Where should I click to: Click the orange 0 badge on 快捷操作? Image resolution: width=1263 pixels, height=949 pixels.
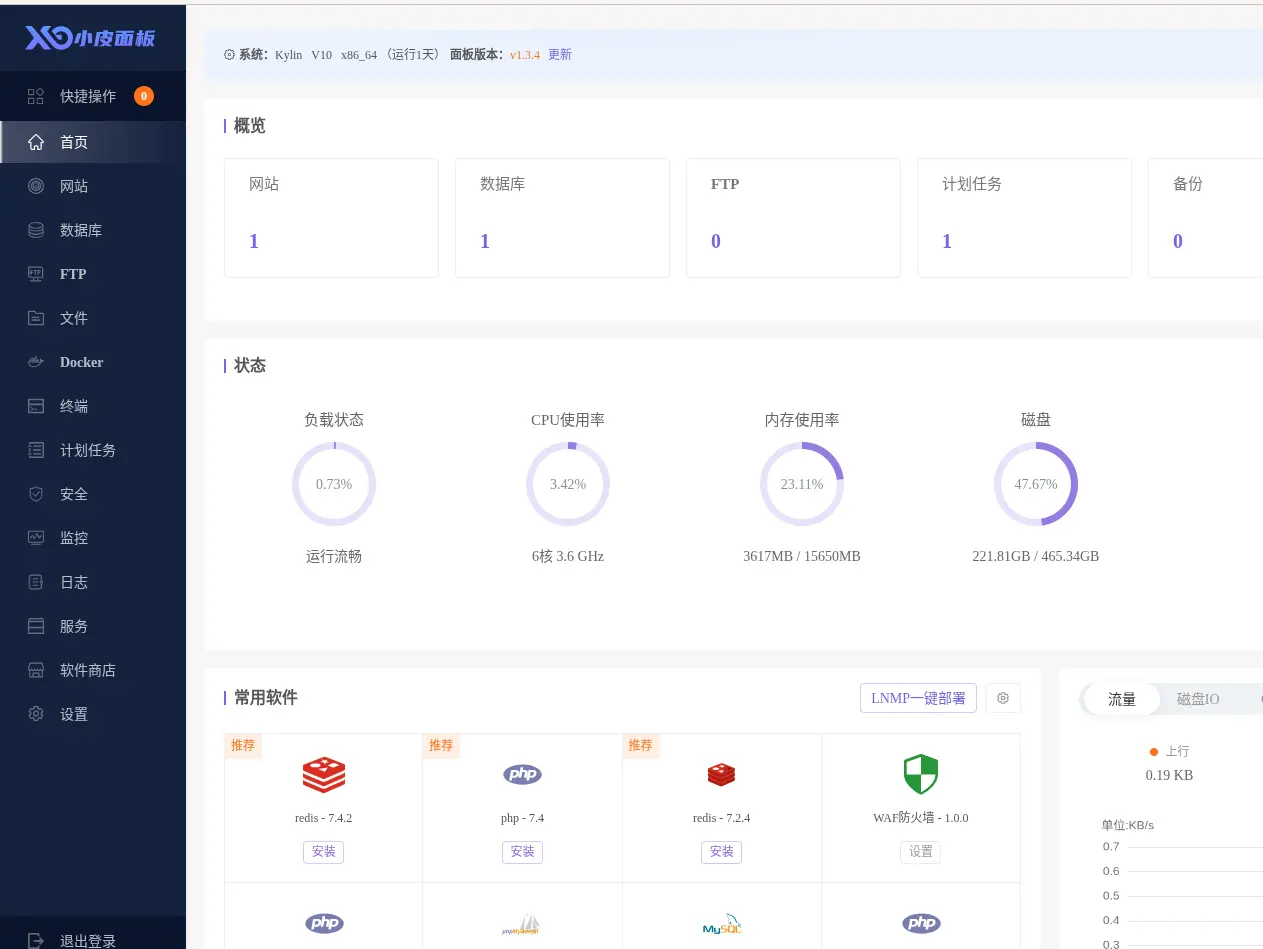[144, 96]
